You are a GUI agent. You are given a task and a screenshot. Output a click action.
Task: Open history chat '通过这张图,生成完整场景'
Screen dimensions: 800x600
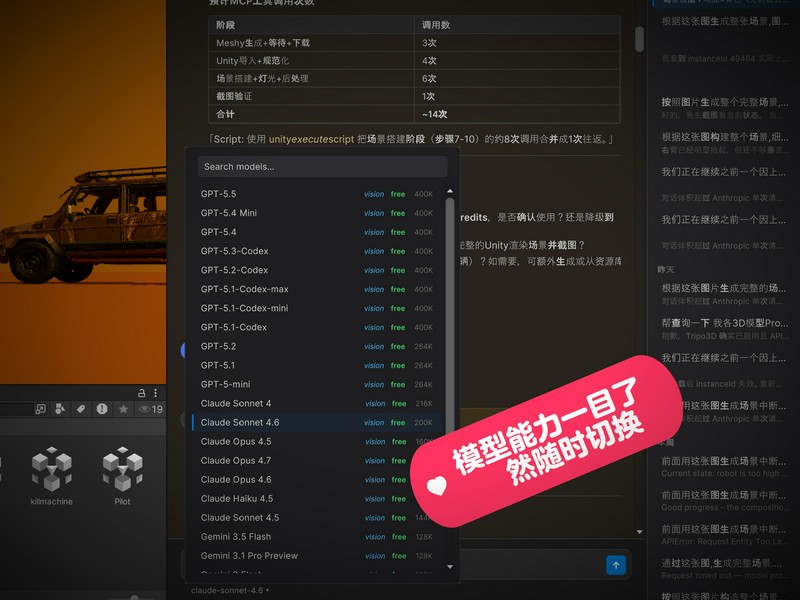(724, 569)
